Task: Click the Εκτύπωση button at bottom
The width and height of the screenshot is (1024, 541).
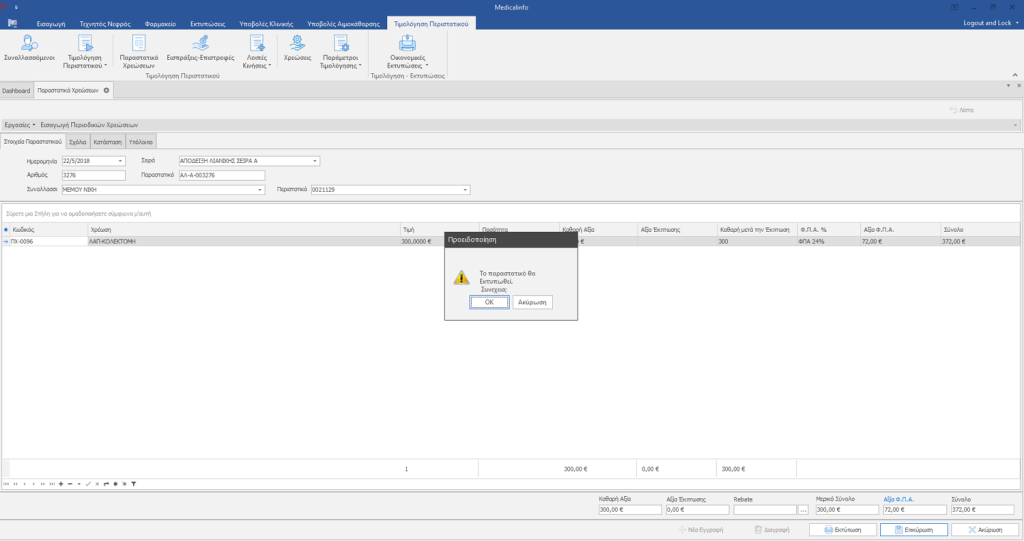Action: (x=843, y=530)
